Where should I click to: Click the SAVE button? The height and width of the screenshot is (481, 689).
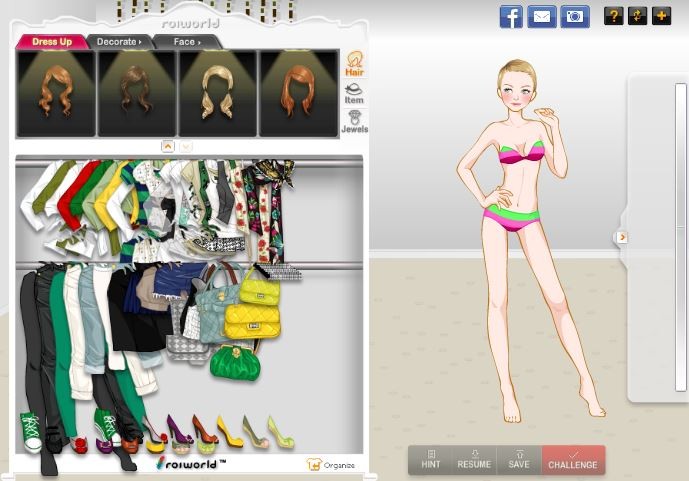519,460
